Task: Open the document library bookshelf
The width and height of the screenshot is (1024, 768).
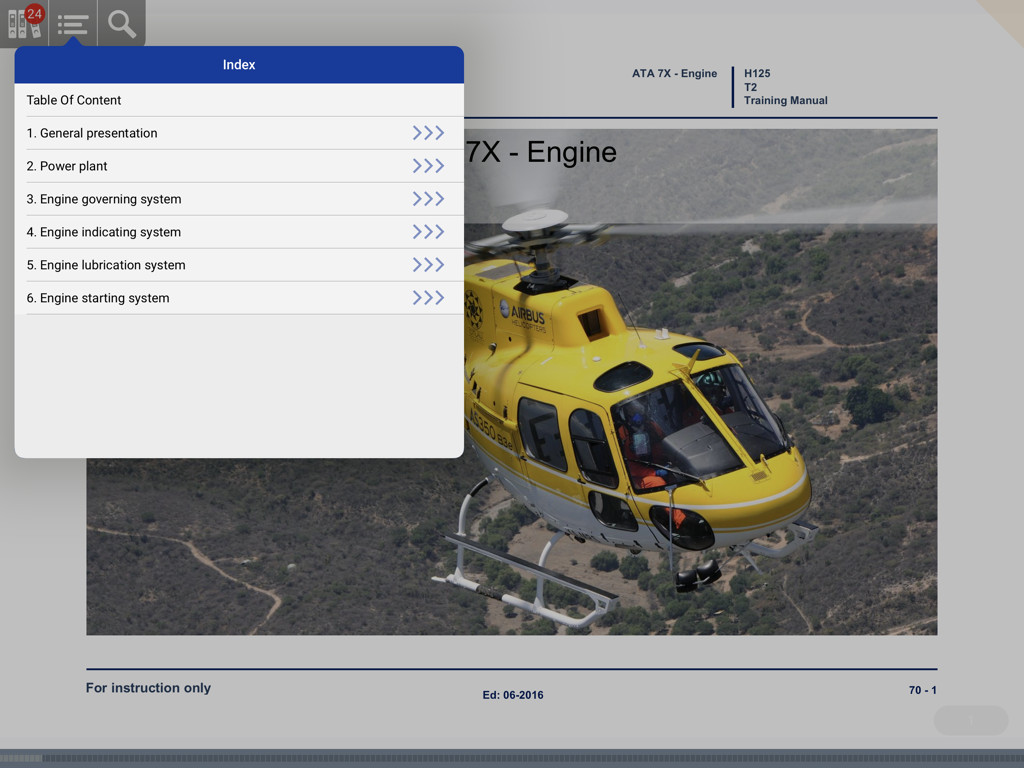Action: click(x=24, y=24)
